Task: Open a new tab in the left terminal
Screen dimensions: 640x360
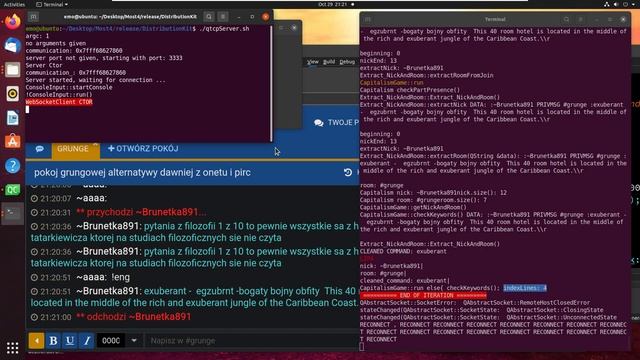Action: (33, 17)
